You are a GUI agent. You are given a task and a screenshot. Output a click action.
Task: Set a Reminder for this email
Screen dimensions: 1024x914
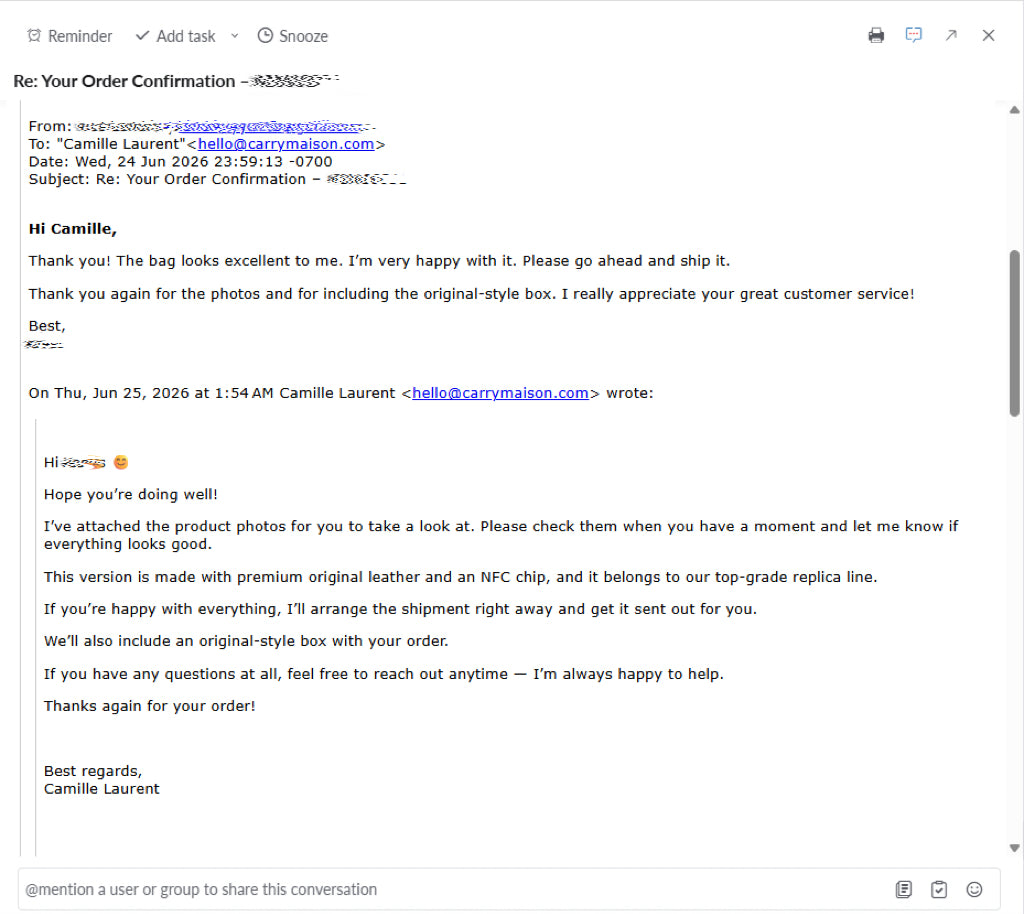tap(69, 36)
